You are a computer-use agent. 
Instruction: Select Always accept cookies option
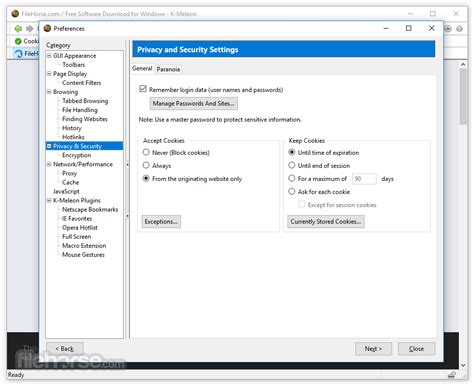[146, 165]
